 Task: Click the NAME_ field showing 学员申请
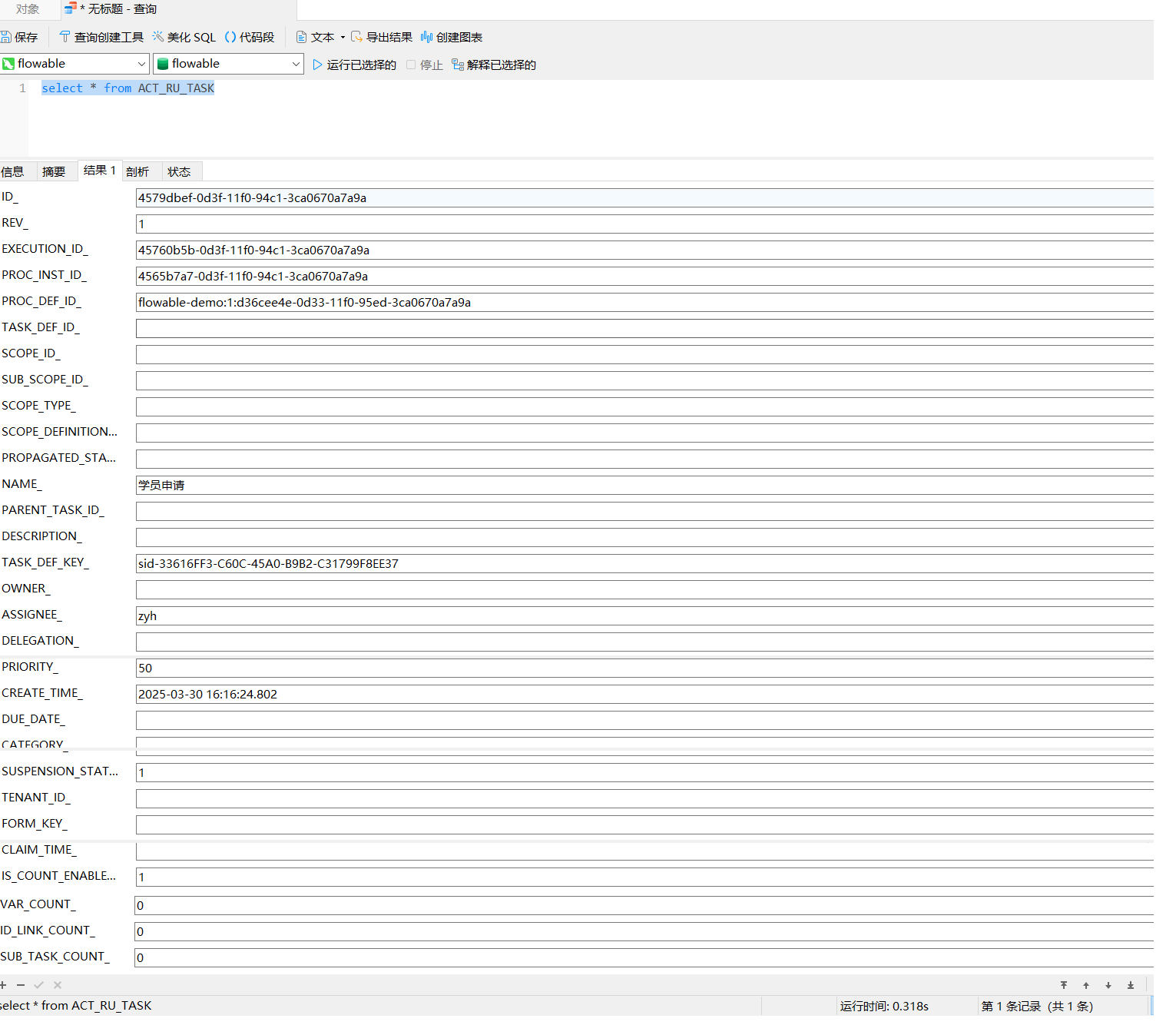pos(644,485)
